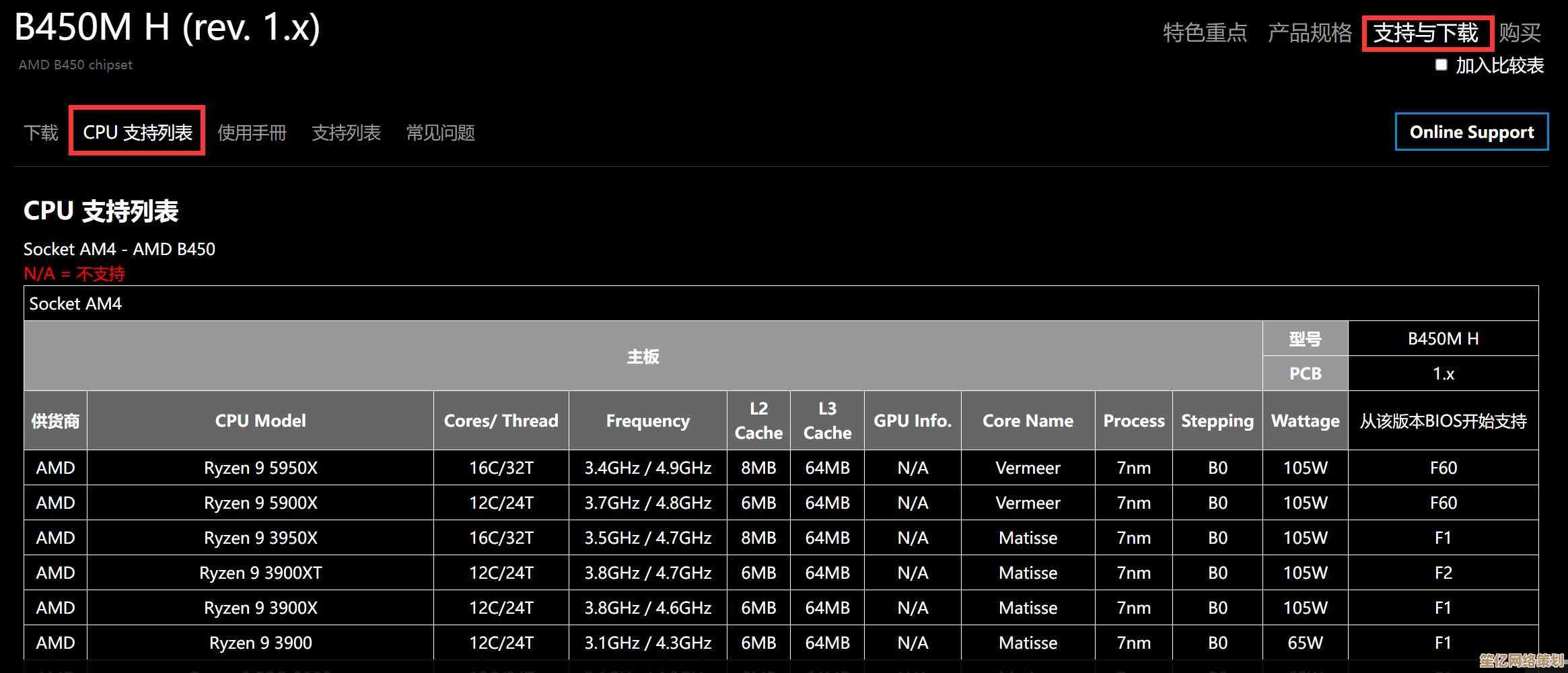Image resolution: width=1568 pixels, height=673 pixels.
Task: Click the Frequency column header
Action: 647,421
